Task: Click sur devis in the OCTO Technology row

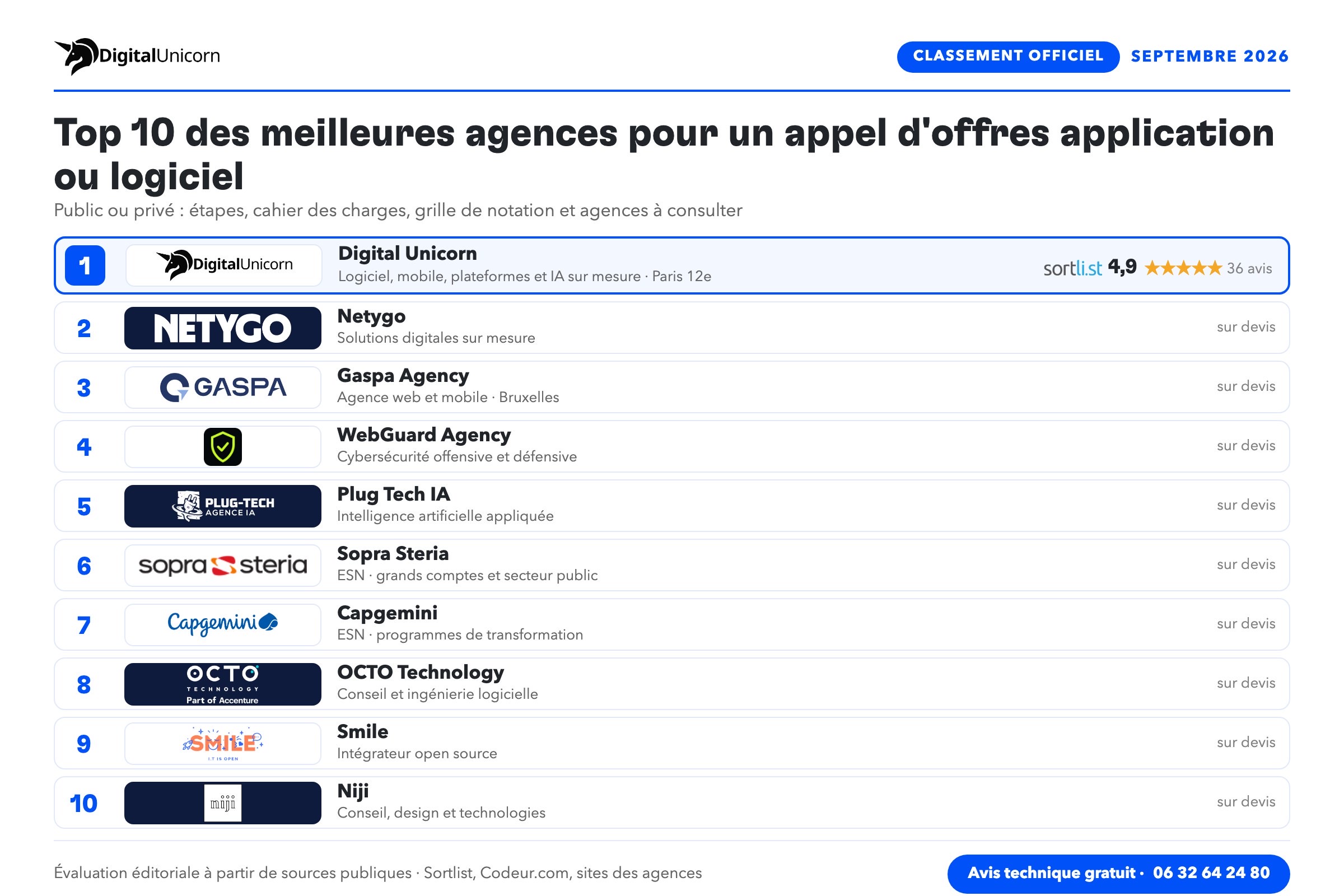Action: click(1245, 683)
